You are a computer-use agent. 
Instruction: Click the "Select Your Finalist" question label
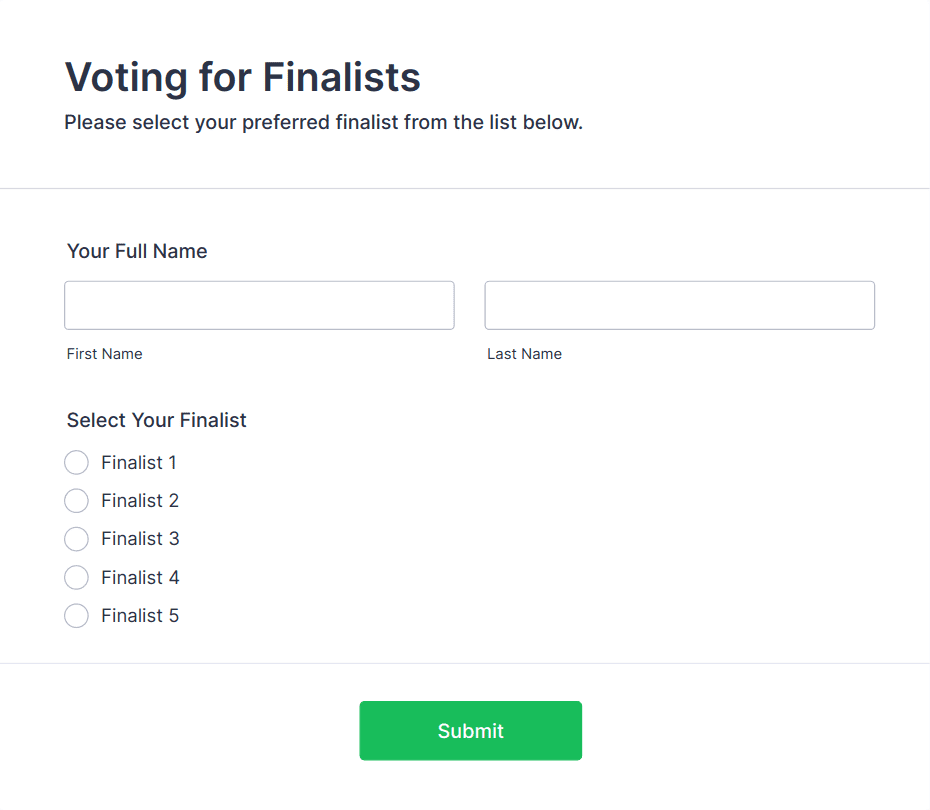pyautogui.click(x=156, y=420)
